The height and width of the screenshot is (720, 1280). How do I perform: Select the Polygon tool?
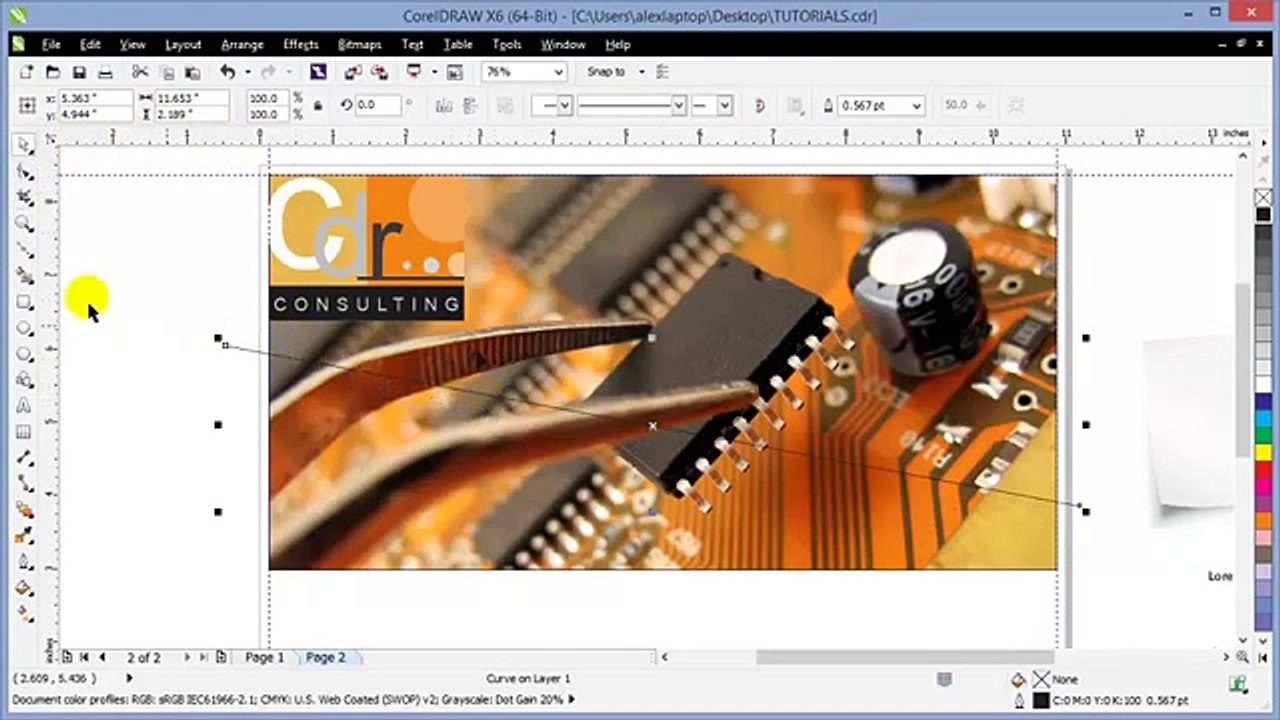tap(24, 354)
